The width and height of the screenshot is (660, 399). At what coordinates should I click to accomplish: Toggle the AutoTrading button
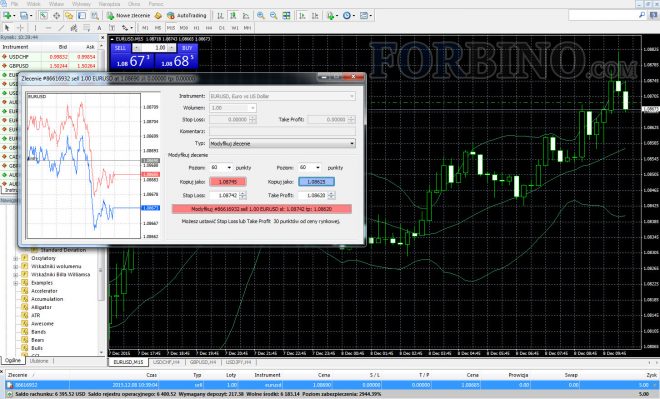pos(187,16)
